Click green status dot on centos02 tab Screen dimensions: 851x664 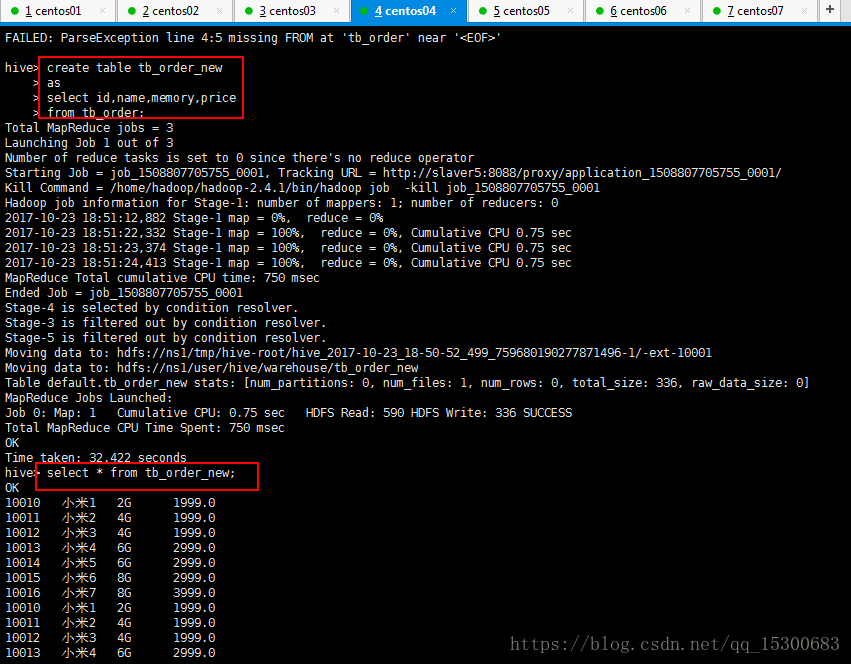tap(132, 11)
